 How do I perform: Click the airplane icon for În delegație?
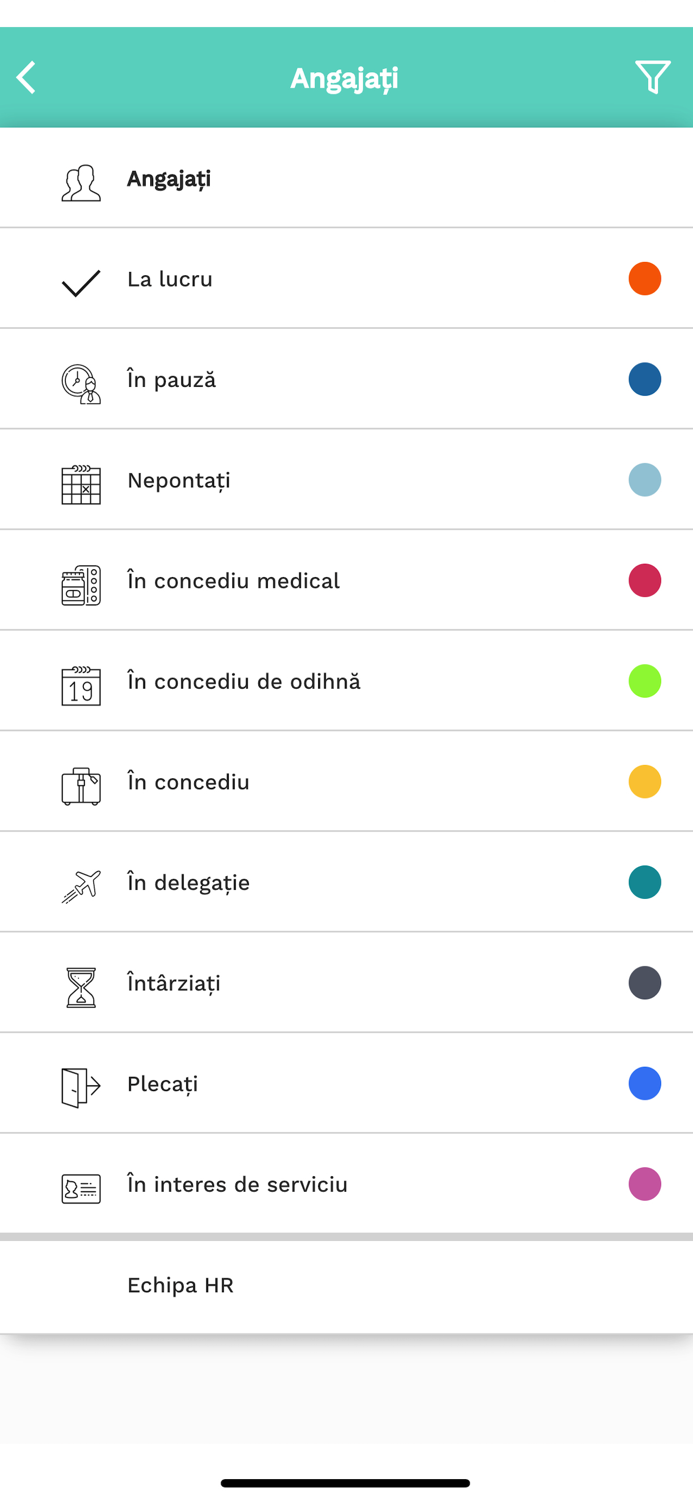[81, 882]
